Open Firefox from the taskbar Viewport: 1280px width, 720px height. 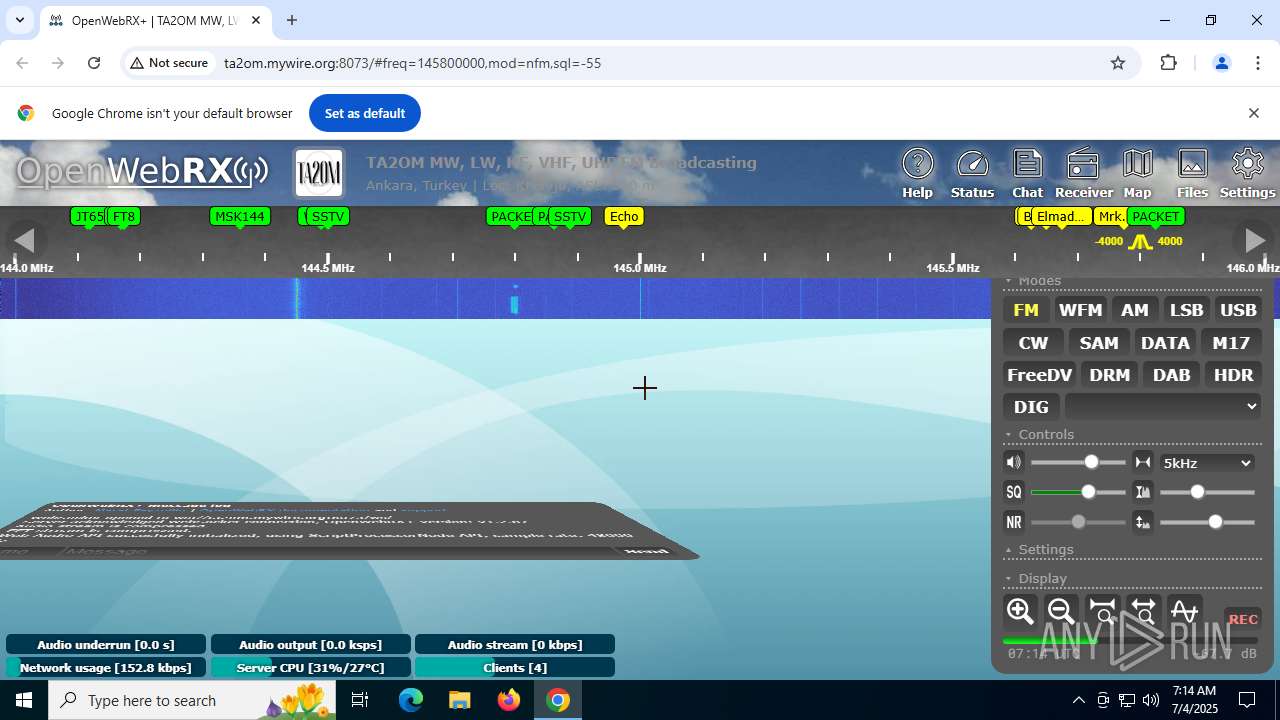509,700
